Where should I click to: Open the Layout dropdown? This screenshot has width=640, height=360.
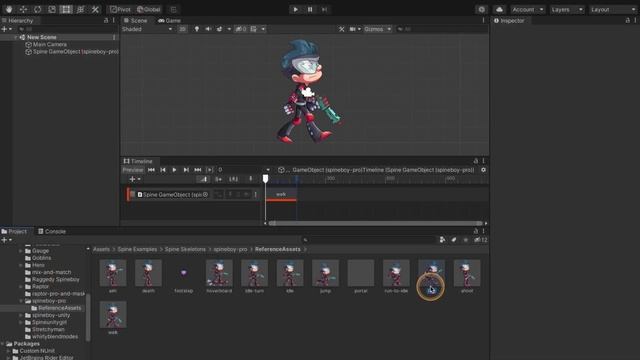(612, 9)
